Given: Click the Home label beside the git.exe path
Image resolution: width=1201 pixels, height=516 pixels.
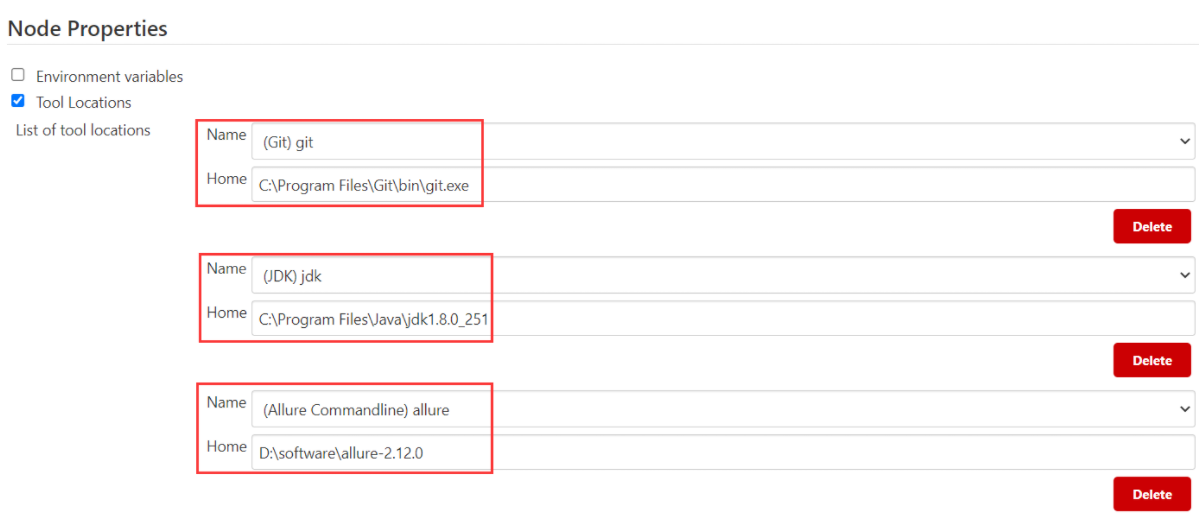Looking at the screenshot, I should click(226, 179).
